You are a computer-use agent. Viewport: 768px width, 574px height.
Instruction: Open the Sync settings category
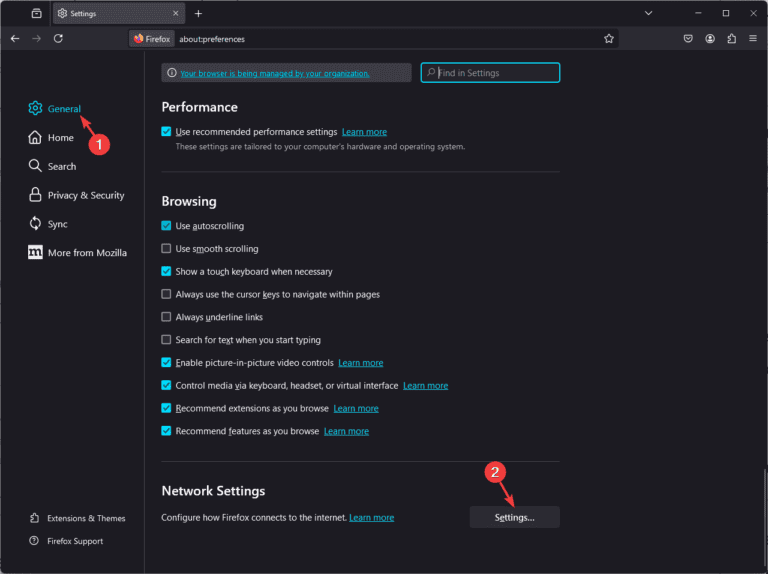pos(48,224)
